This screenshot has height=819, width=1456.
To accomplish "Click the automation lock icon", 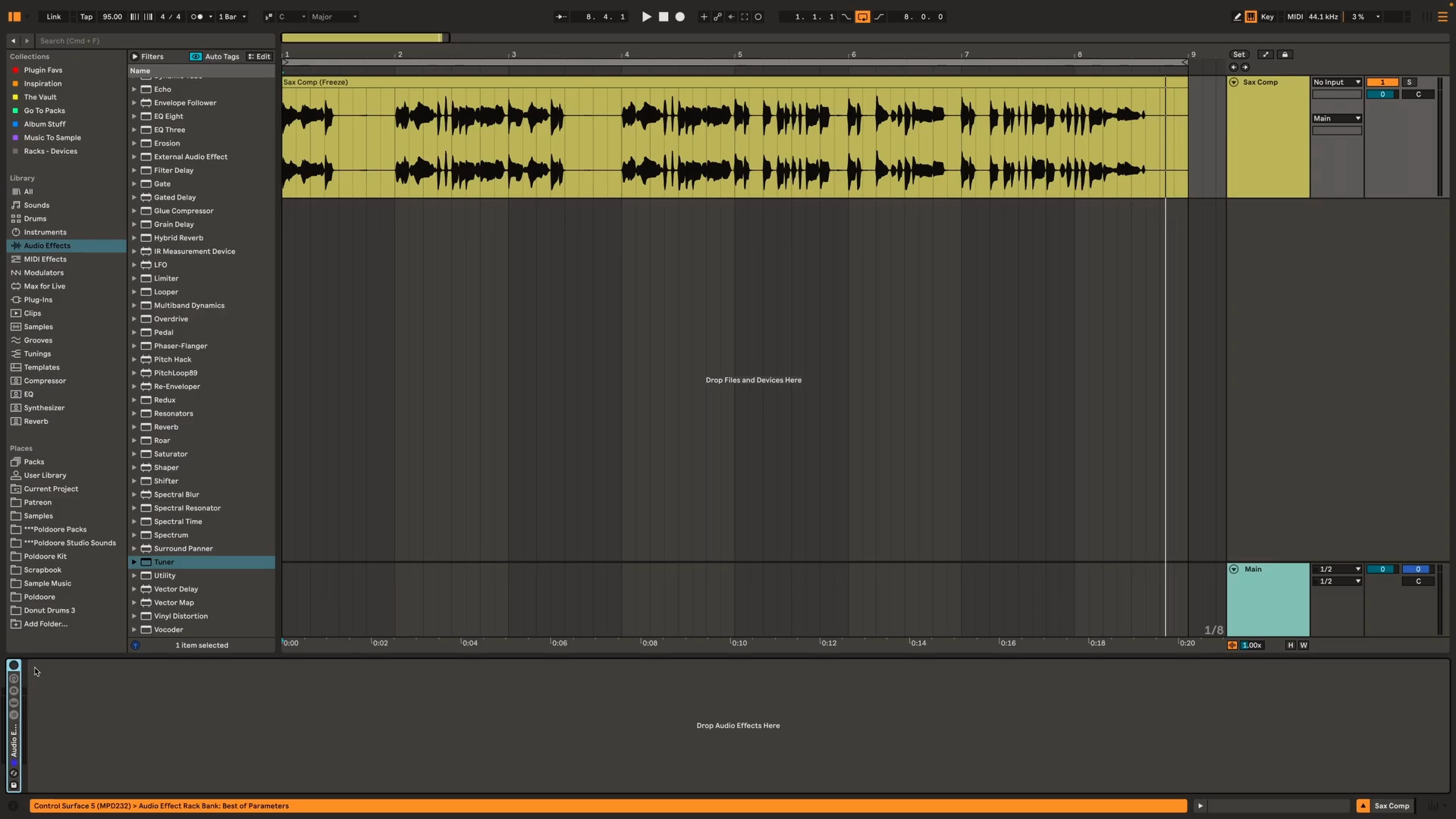I will 1285,55.
